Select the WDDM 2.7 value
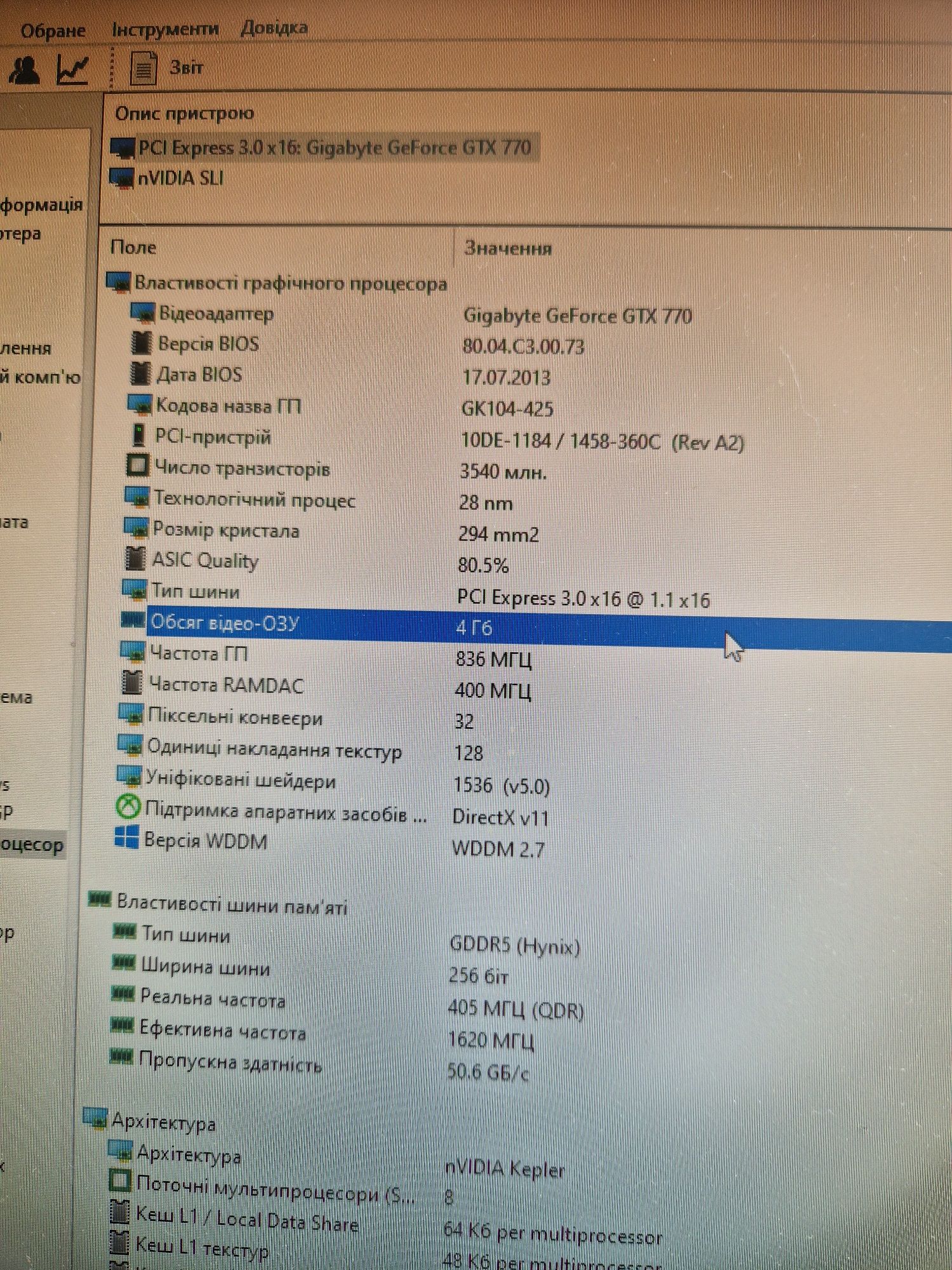This screenshot has width=952, height=1270. click(498, 849)
